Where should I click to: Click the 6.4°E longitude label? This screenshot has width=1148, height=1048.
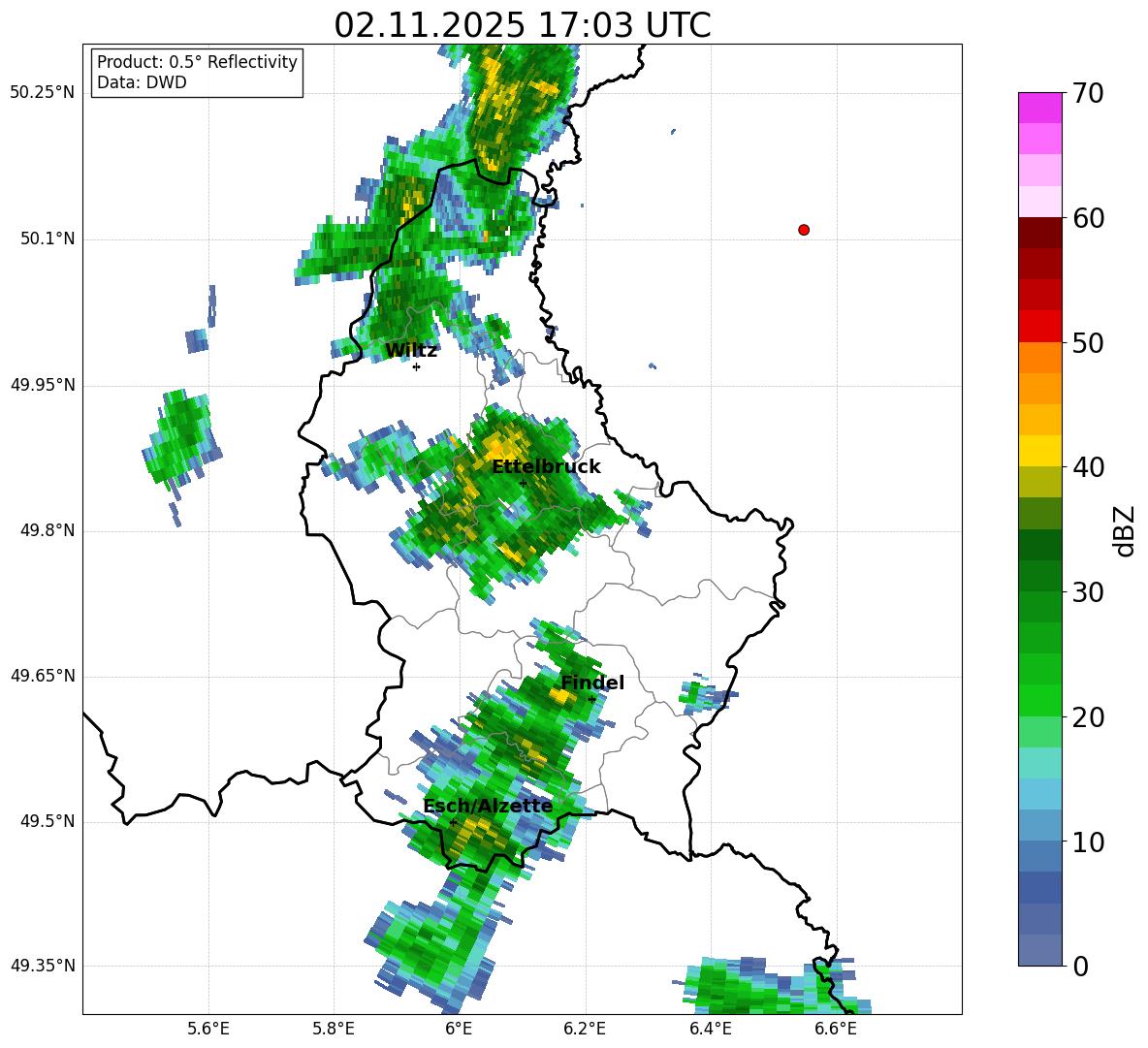tap(710, 1030)
